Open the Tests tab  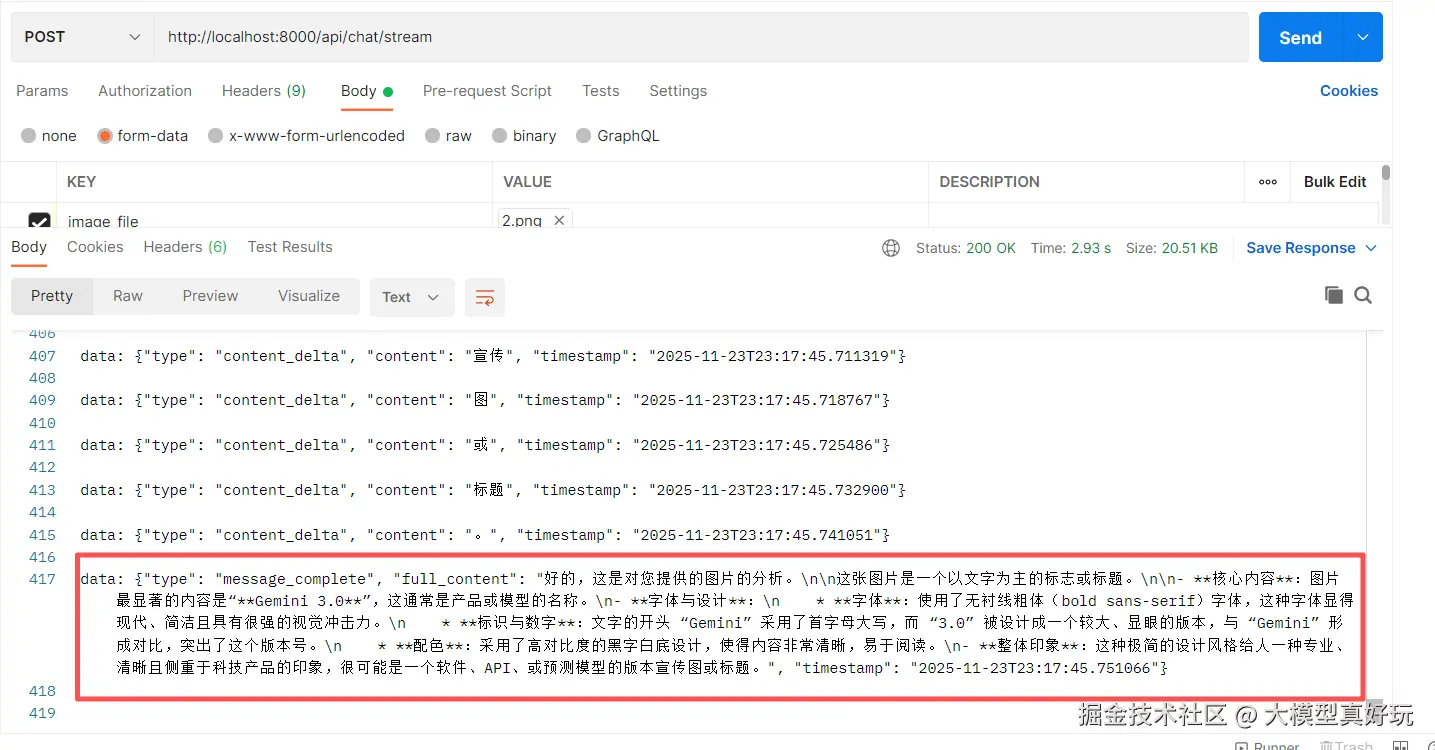601,90
